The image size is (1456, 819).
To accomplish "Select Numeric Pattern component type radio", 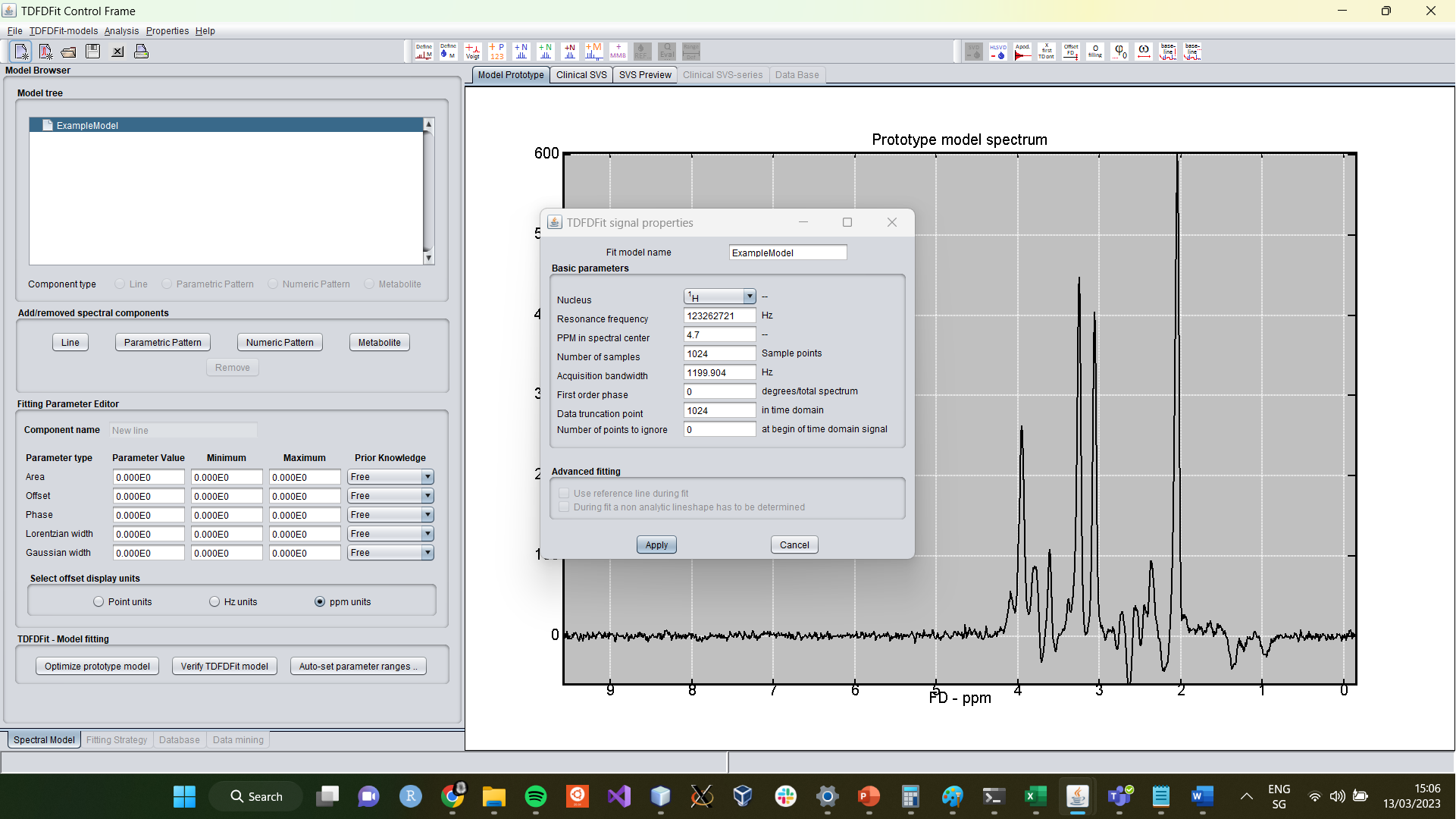I will click(x=273, y=284).
